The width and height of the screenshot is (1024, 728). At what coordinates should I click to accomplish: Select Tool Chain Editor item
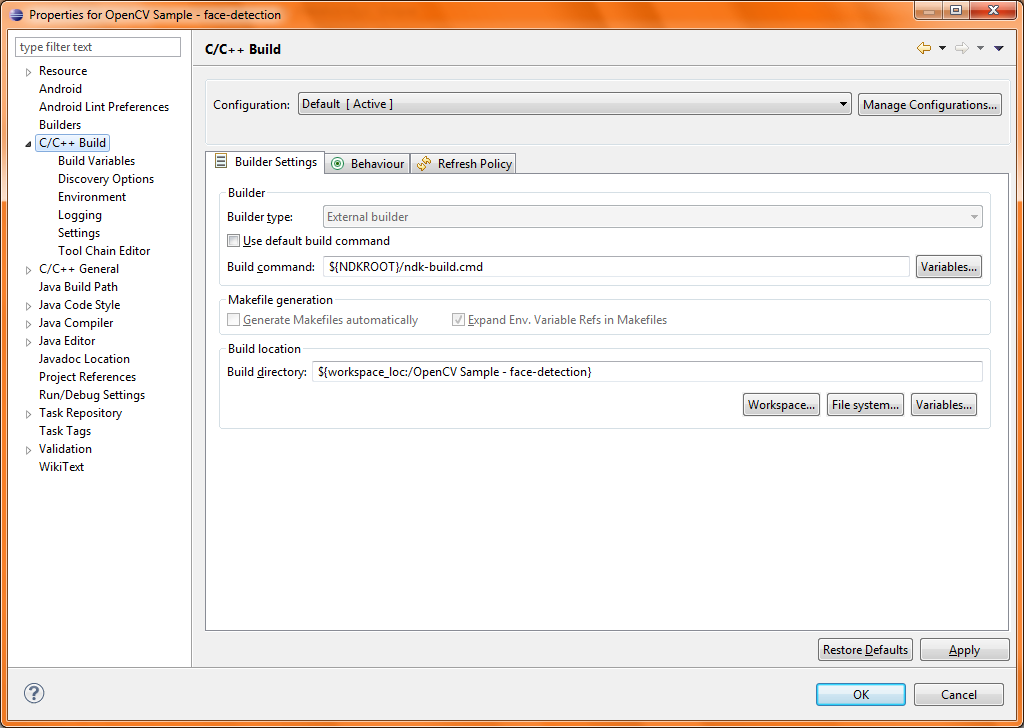point(104,251)
